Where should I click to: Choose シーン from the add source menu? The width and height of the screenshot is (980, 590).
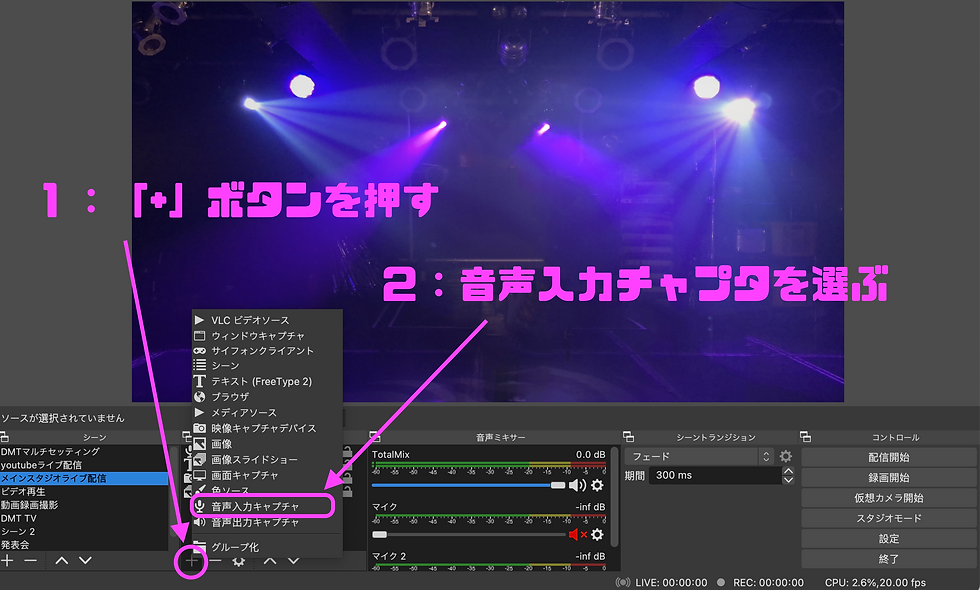267,366
